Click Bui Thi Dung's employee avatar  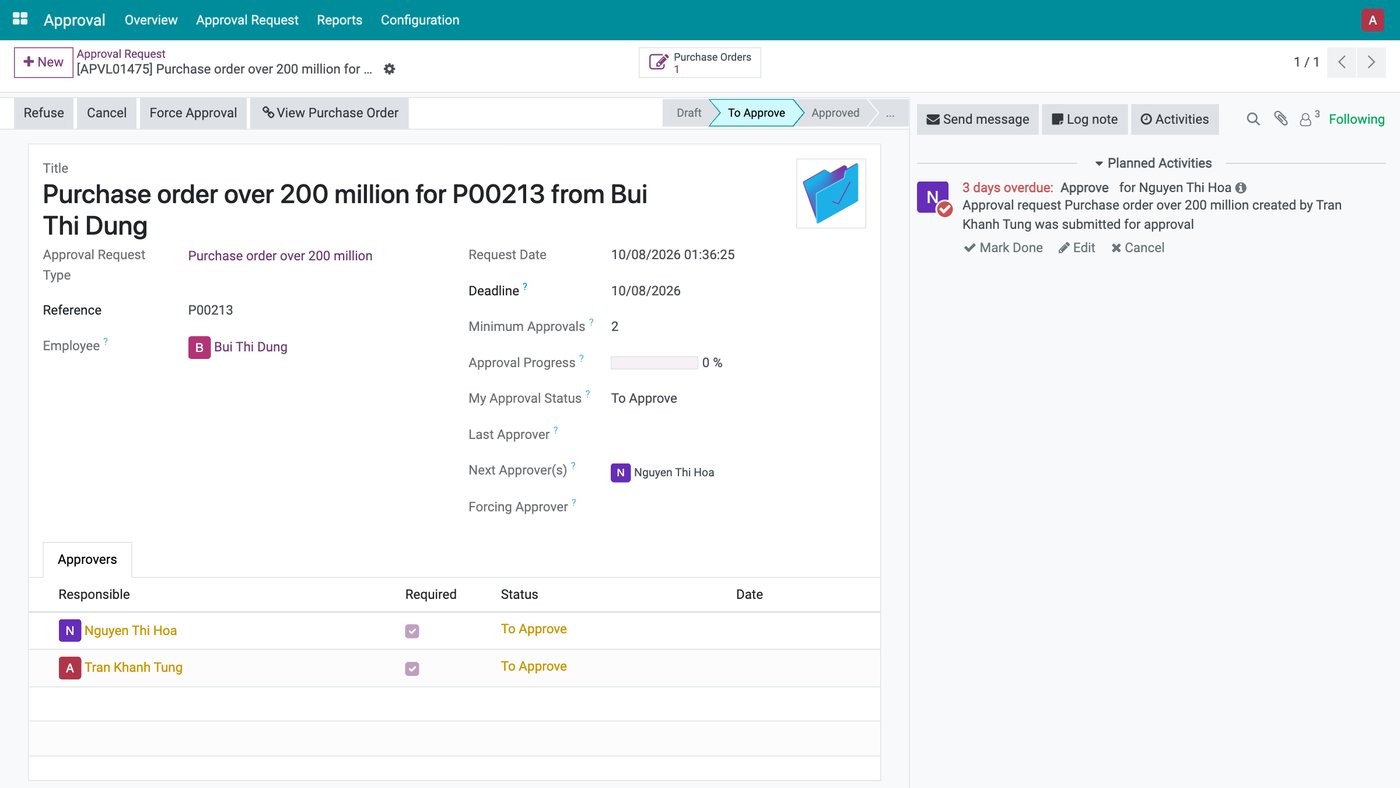[199, 347]
